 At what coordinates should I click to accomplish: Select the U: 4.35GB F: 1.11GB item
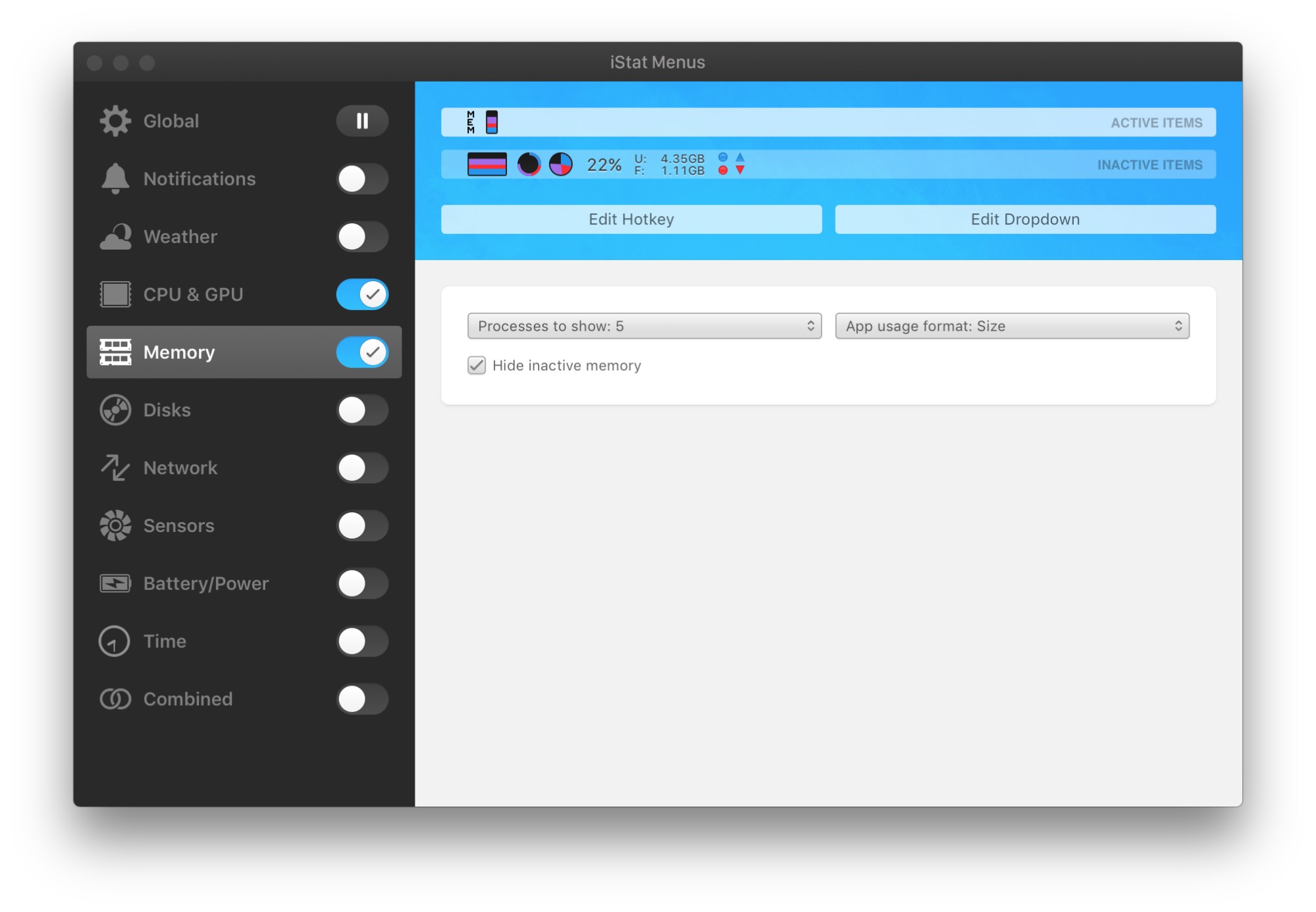670,165
